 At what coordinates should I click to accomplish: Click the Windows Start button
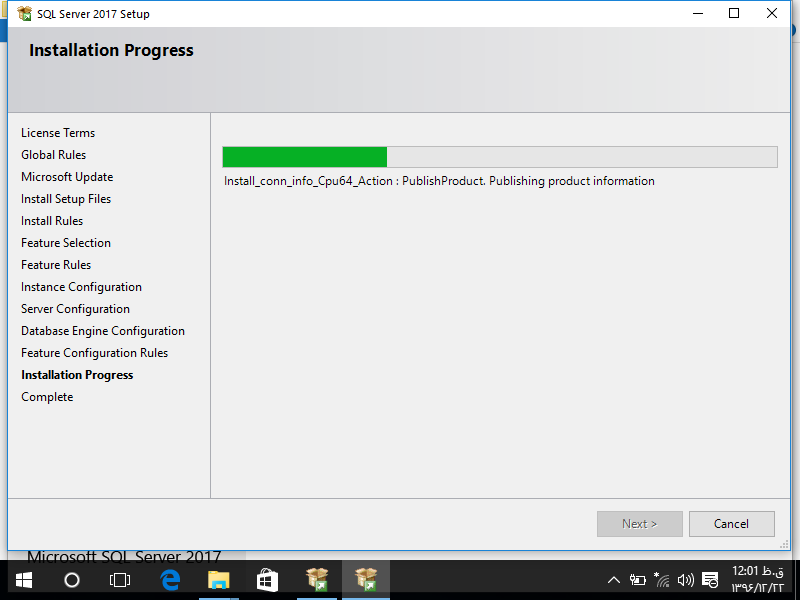pos(23,580)
